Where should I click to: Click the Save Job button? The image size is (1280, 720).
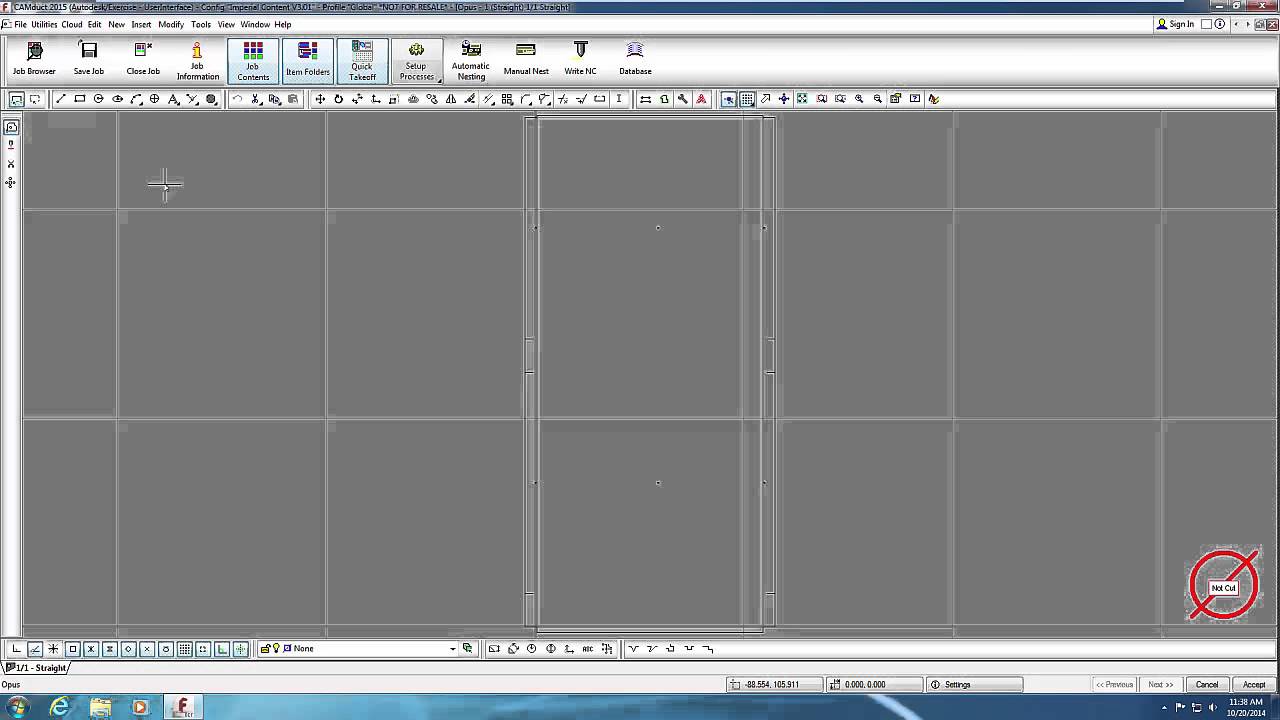[x=88, y=60]
